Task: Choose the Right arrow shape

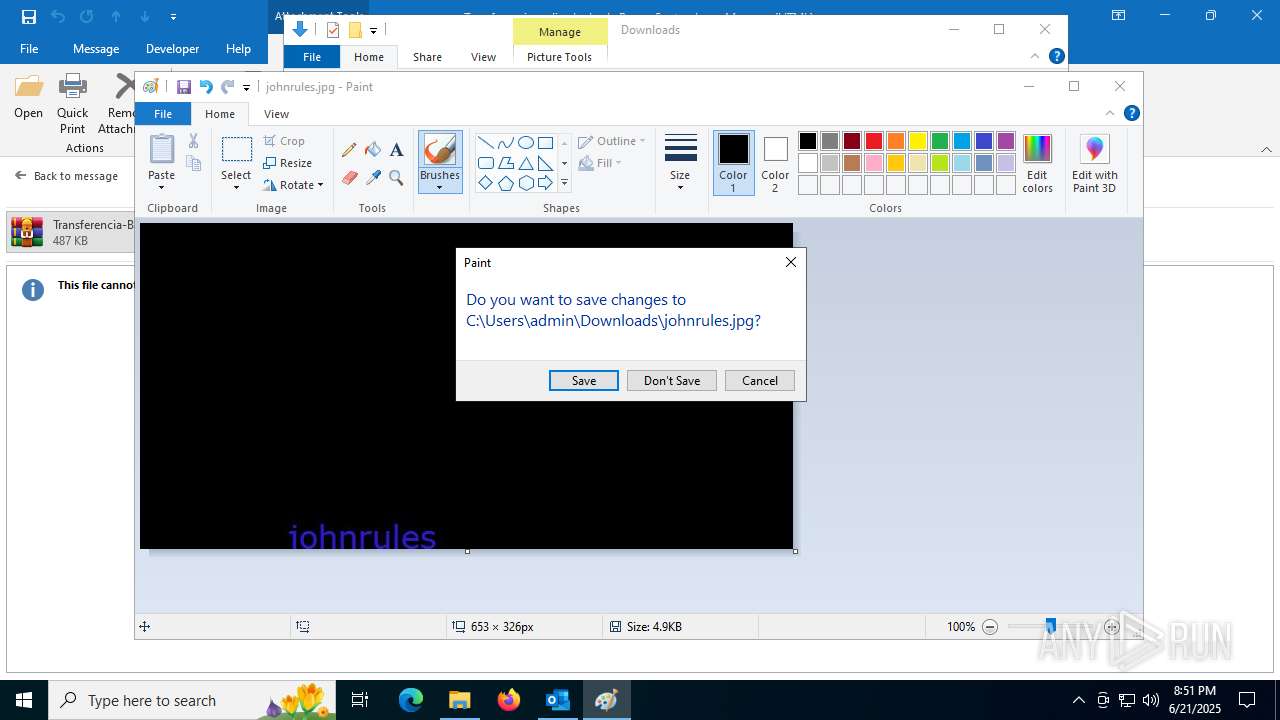Action: click(x=545, y=183)
